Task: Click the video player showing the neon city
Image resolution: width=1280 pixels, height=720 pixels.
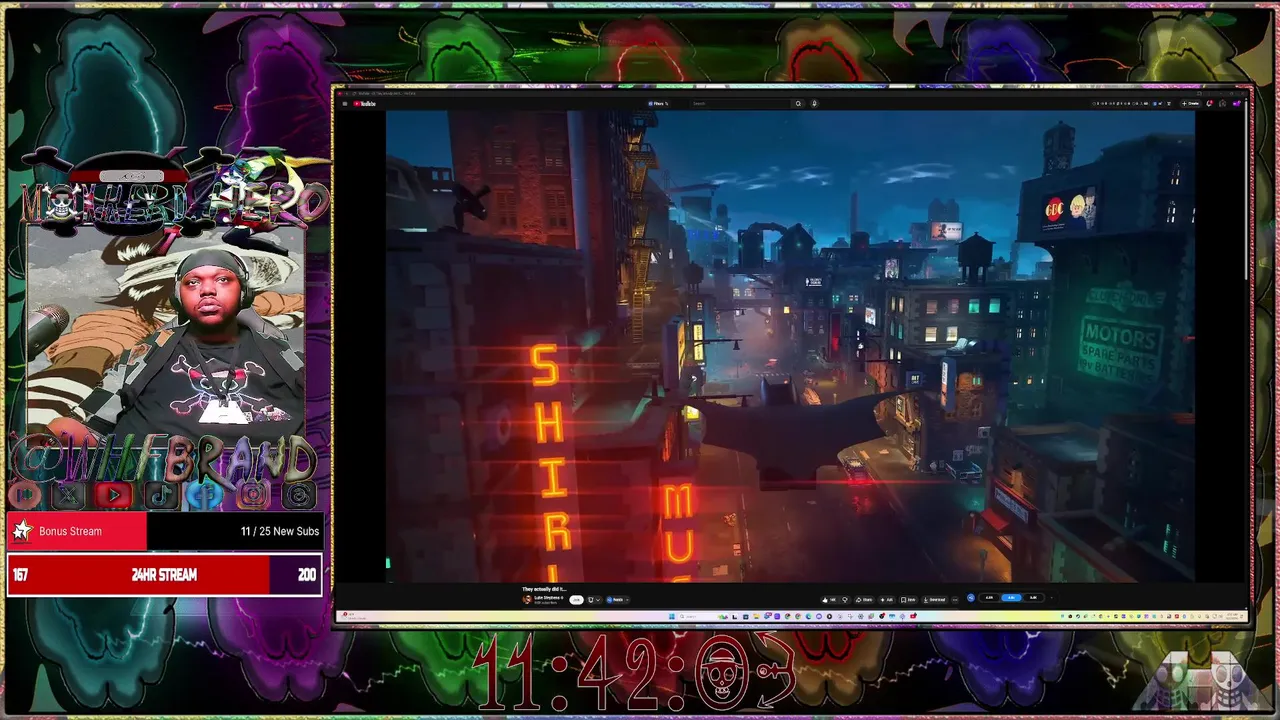Action: (790, 345)
